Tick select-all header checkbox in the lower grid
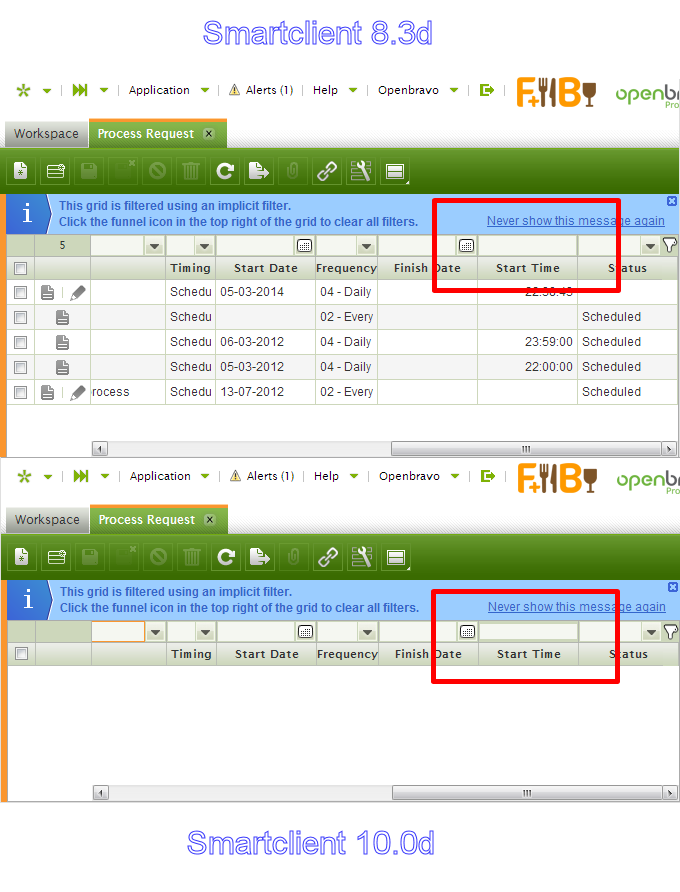This screenshot has width=680, height=892. click(21, 654)
